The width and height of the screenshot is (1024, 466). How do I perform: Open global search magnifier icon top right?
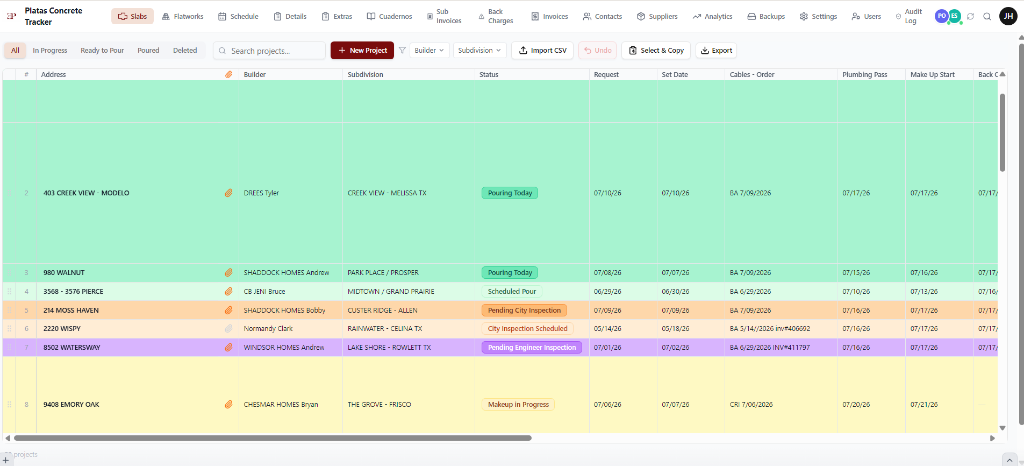[x=987, y=16]
